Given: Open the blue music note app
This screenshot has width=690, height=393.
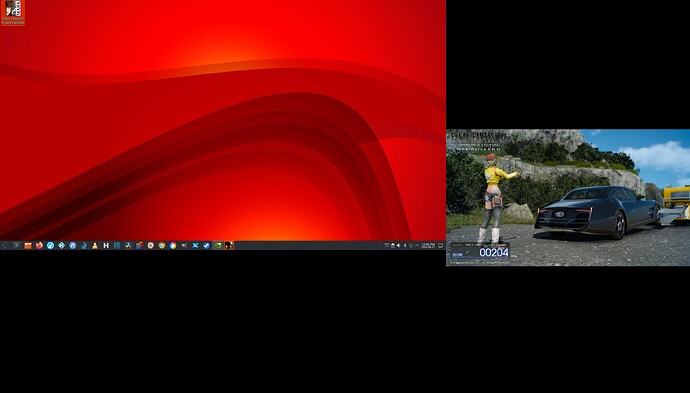Looking at the screenshot, I should (73, 245).
